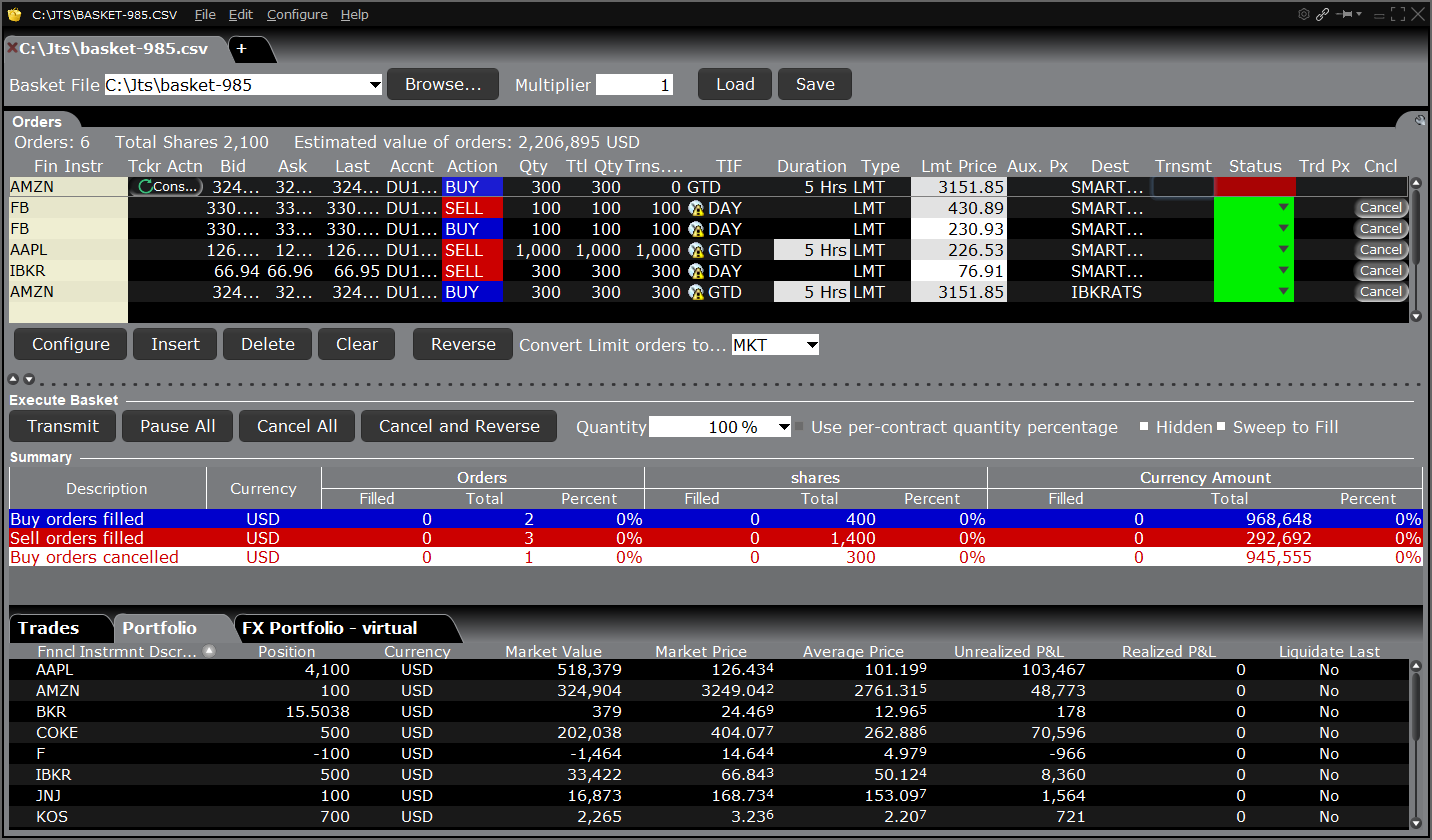The width and height of the screenshot is (1432, 840).
Task: Toggle Use per-contract quantity percentage checkbox
Action: [x=799, y=427]
